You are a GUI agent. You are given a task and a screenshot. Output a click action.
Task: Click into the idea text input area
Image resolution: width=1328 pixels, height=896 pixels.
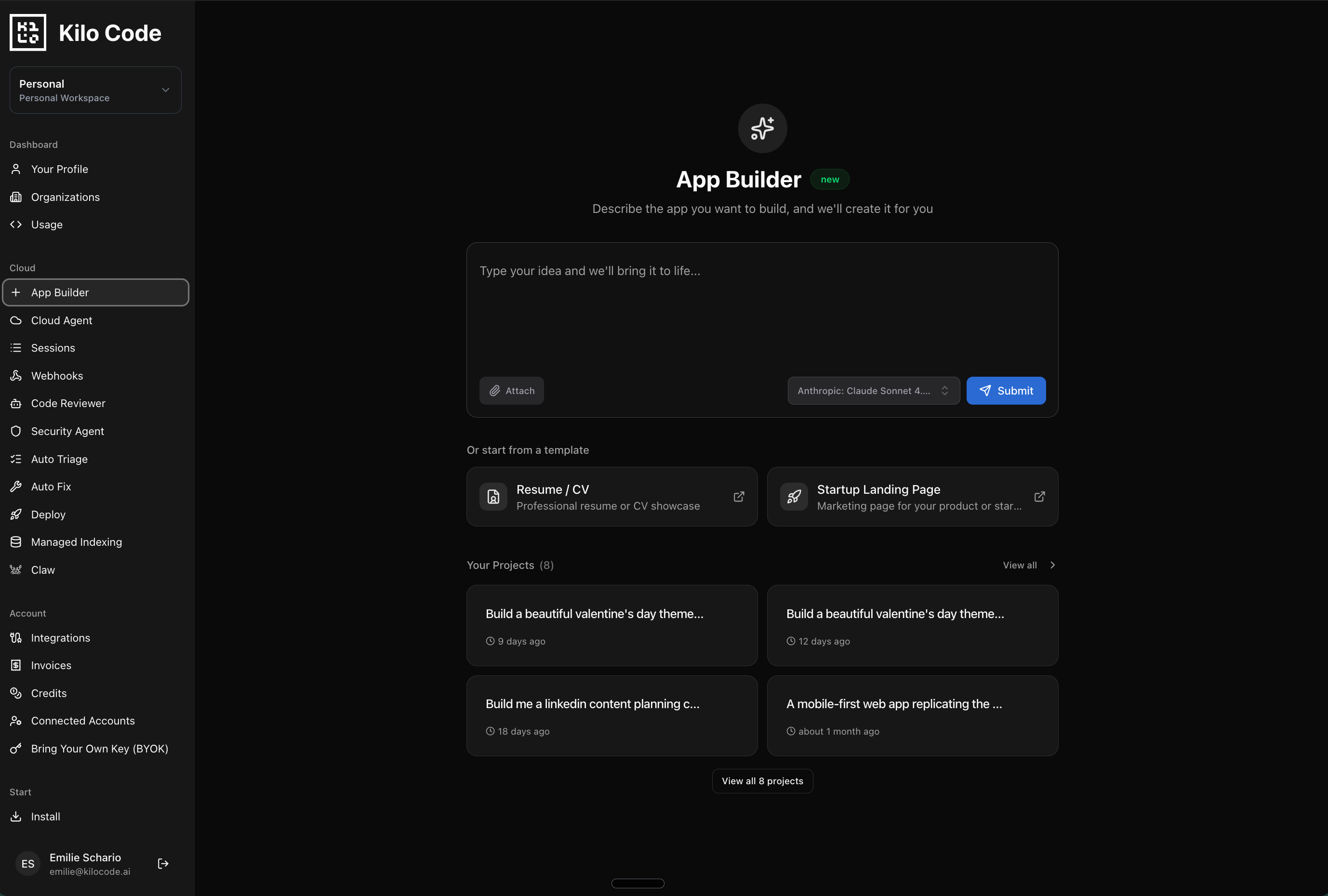click(762, 309)
